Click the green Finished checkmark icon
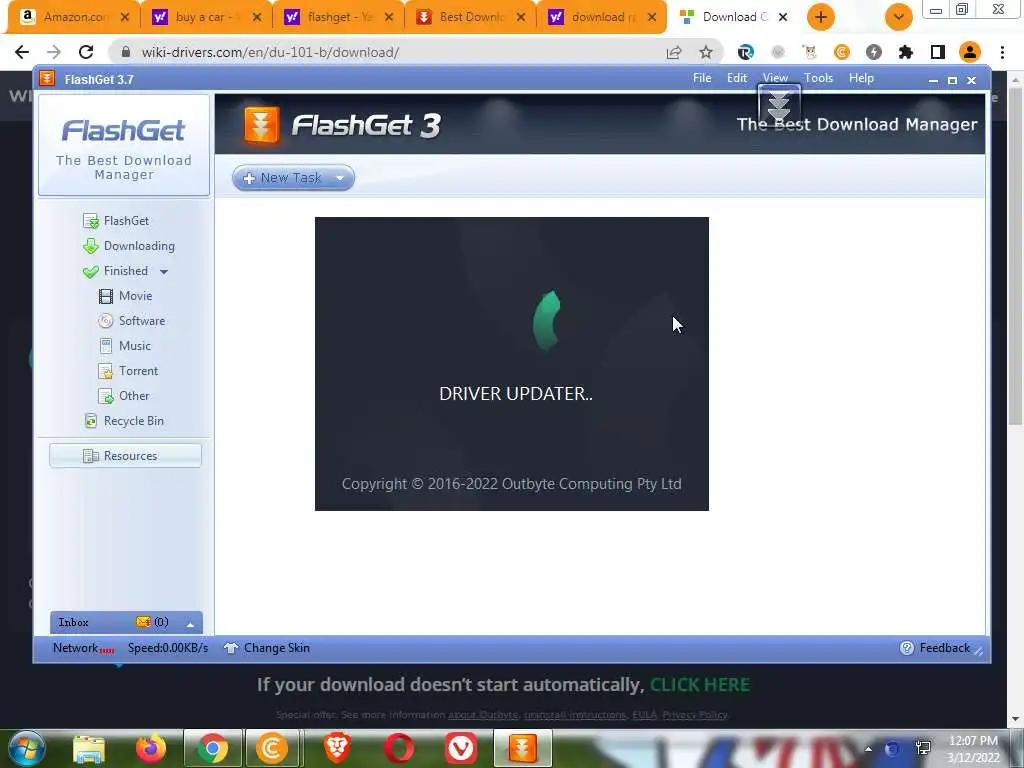 (x=91, y=272)
